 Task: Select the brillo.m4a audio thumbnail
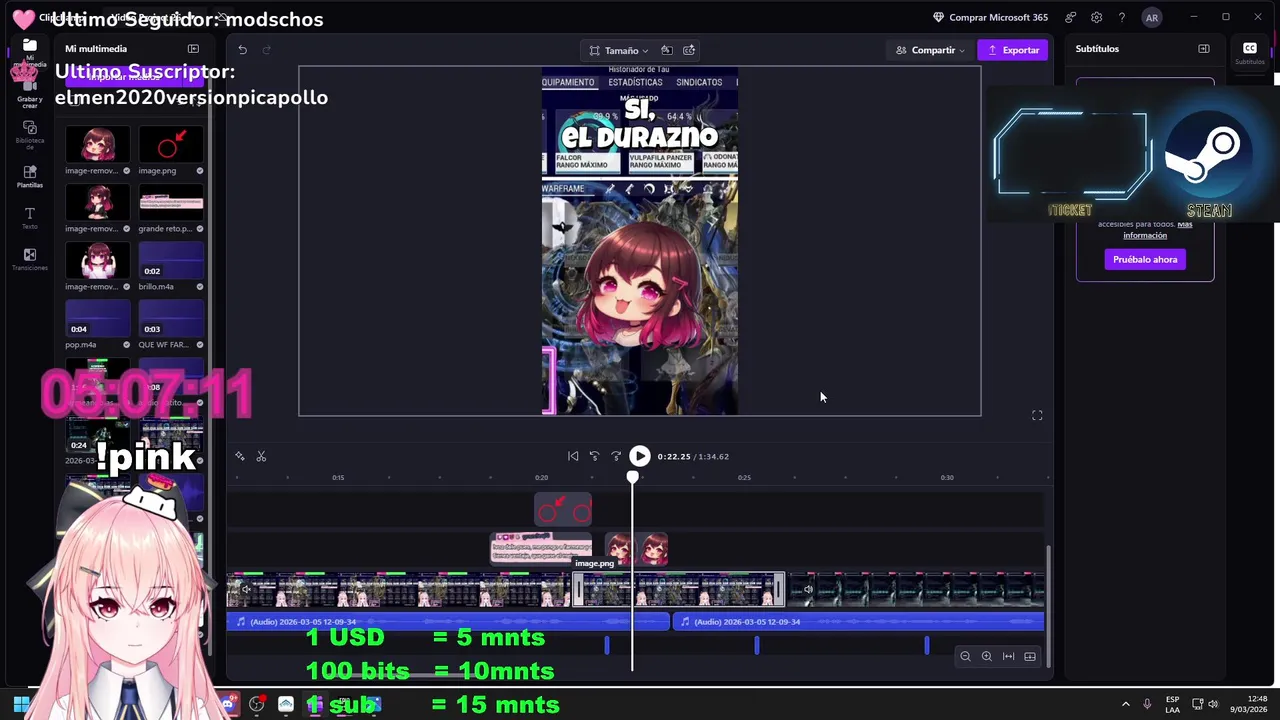(171, 261)
